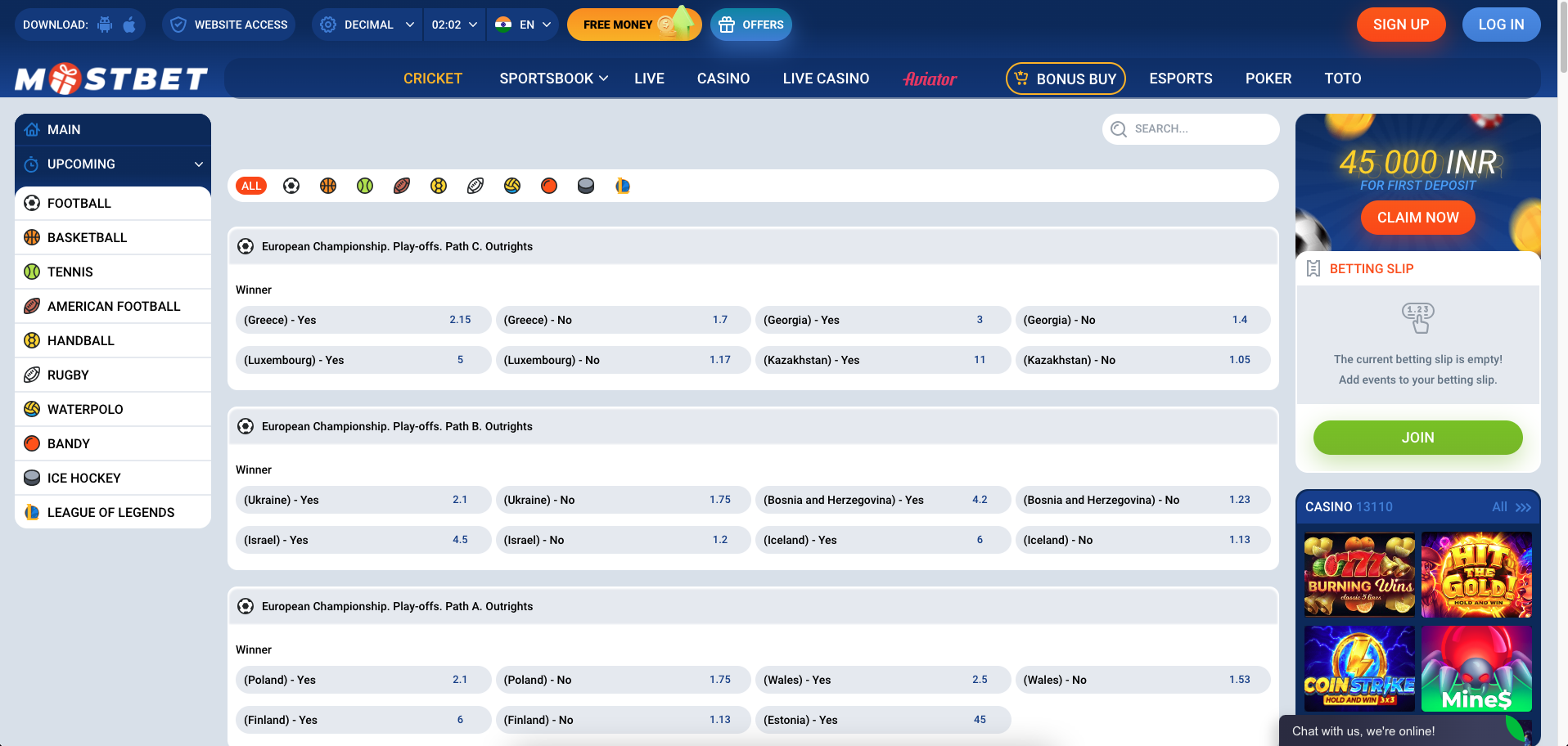
Task: Click the football icon in Path C header
Action: click(246, 246)
